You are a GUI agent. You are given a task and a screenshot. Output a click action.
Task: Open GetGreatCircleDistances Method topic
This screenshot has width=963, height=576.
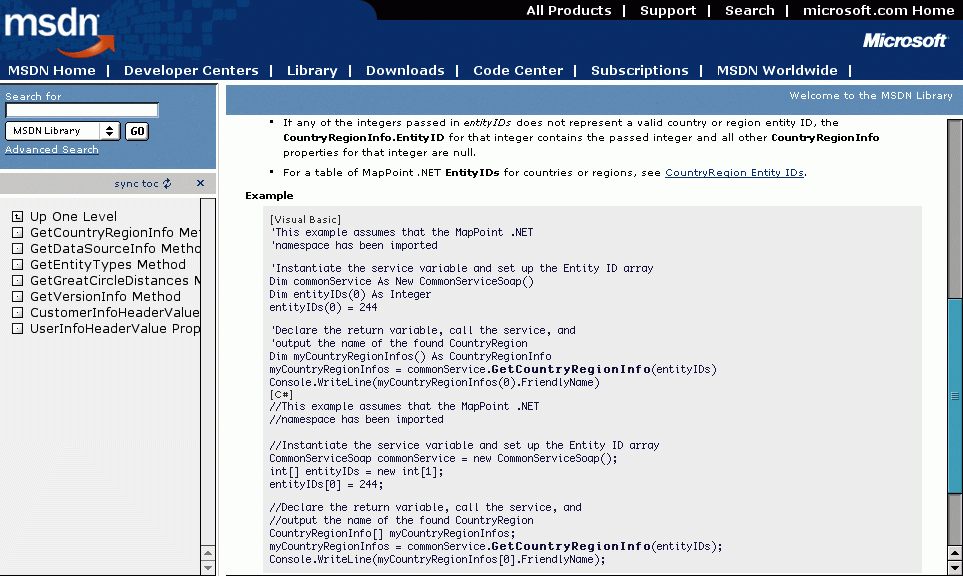(x=115, y=280)
